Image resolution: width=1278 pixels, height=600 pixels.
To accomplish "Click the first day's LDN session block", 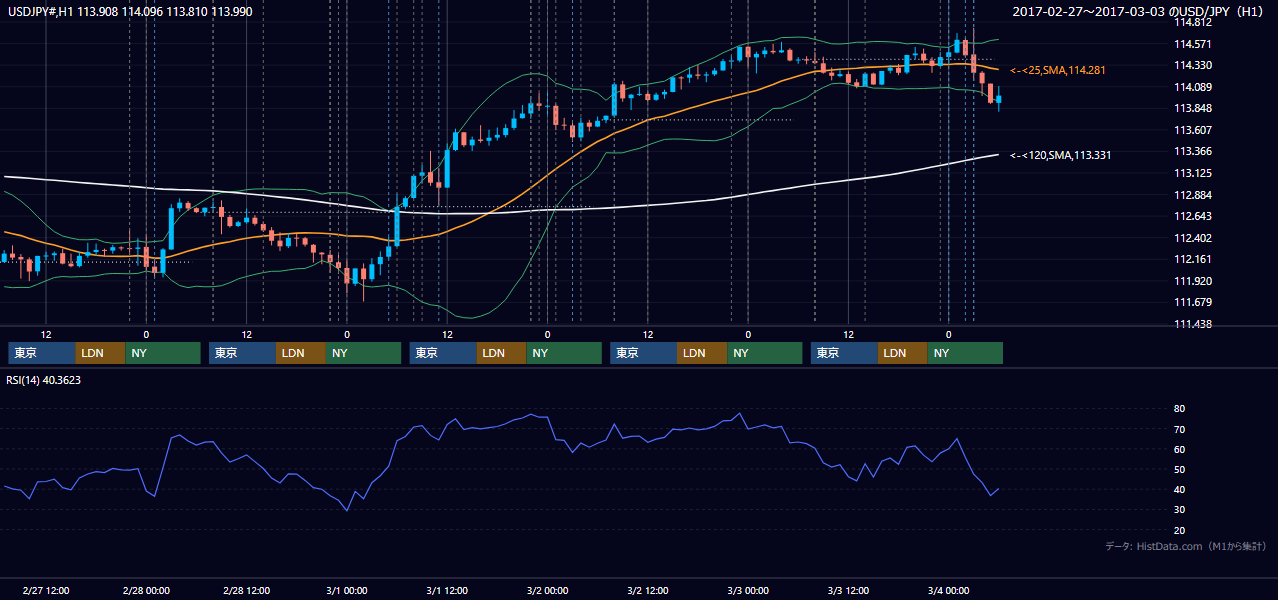I will point(101,353).
